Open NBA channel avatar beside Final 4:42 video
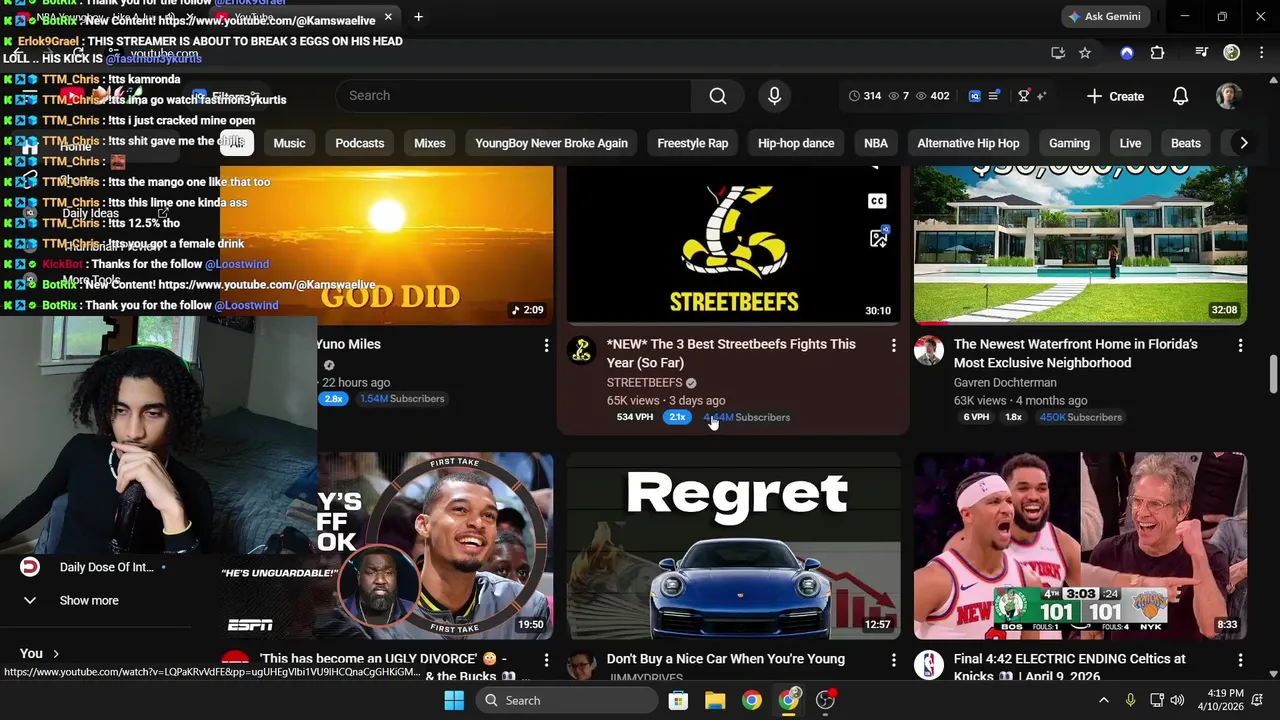The width and height of the screenshot is (1280, 720). pyautogui.click(x=929, y=665)
